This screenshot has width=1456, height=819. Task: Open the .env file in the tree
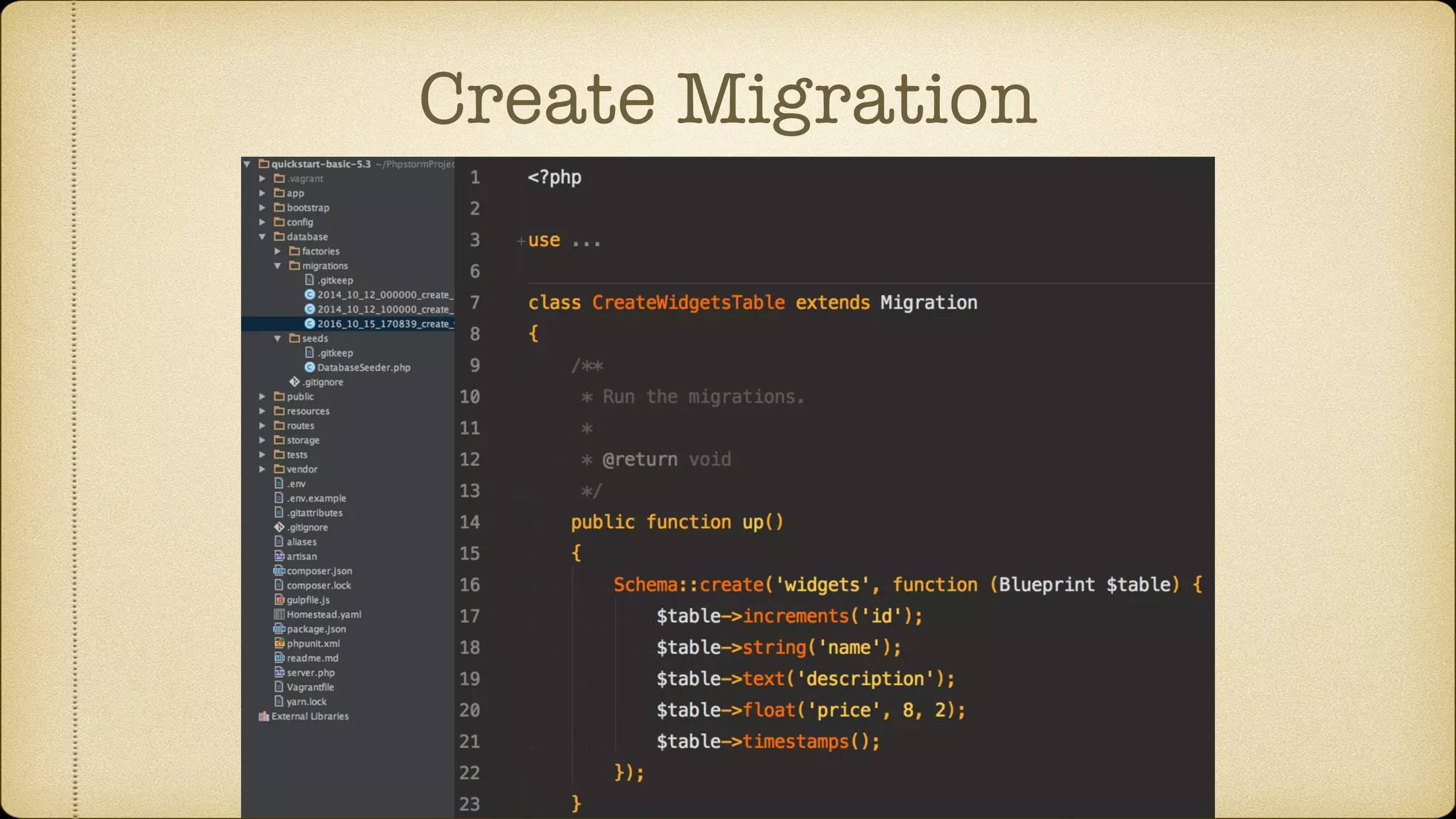(x=296, y=484)
